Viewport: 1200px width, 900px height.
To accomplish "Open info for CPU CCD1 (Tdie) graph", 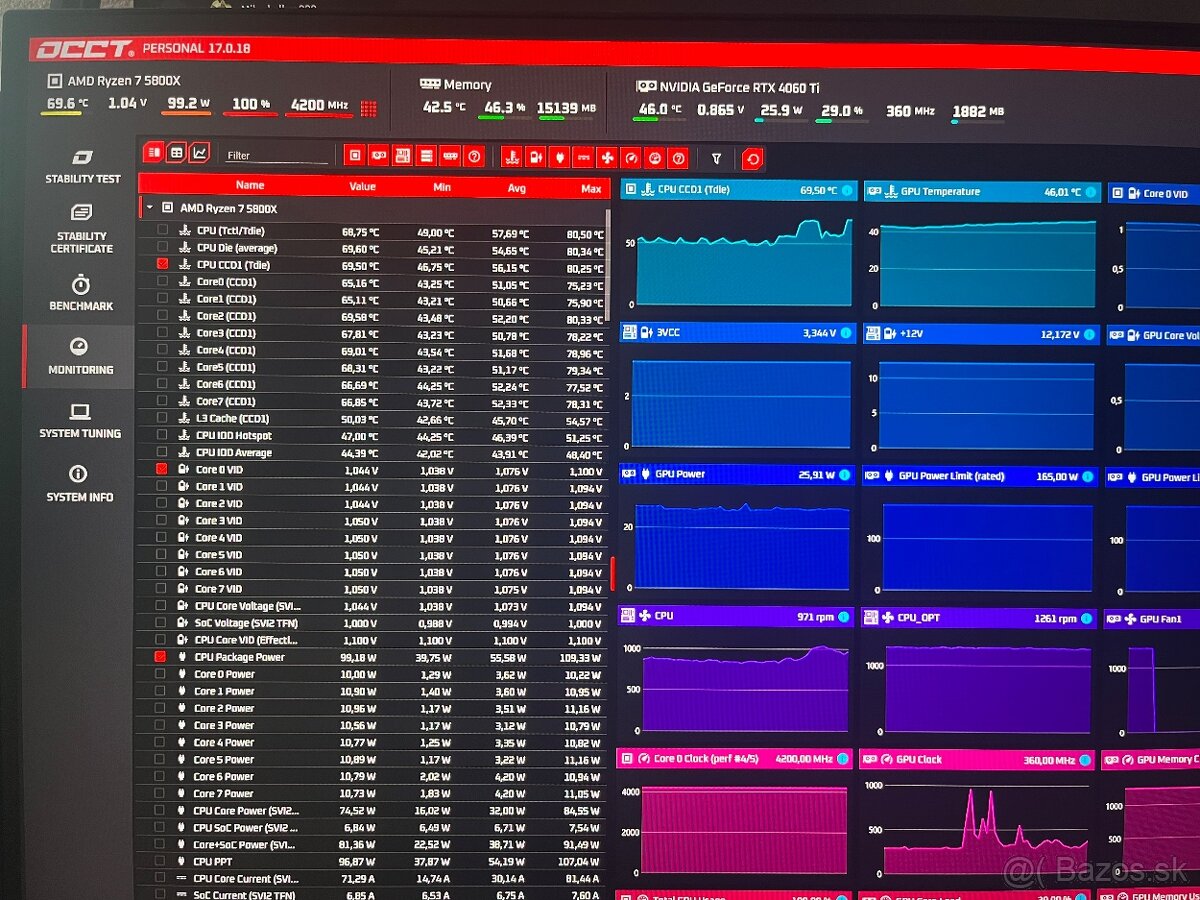I will [x=847, y=190].
